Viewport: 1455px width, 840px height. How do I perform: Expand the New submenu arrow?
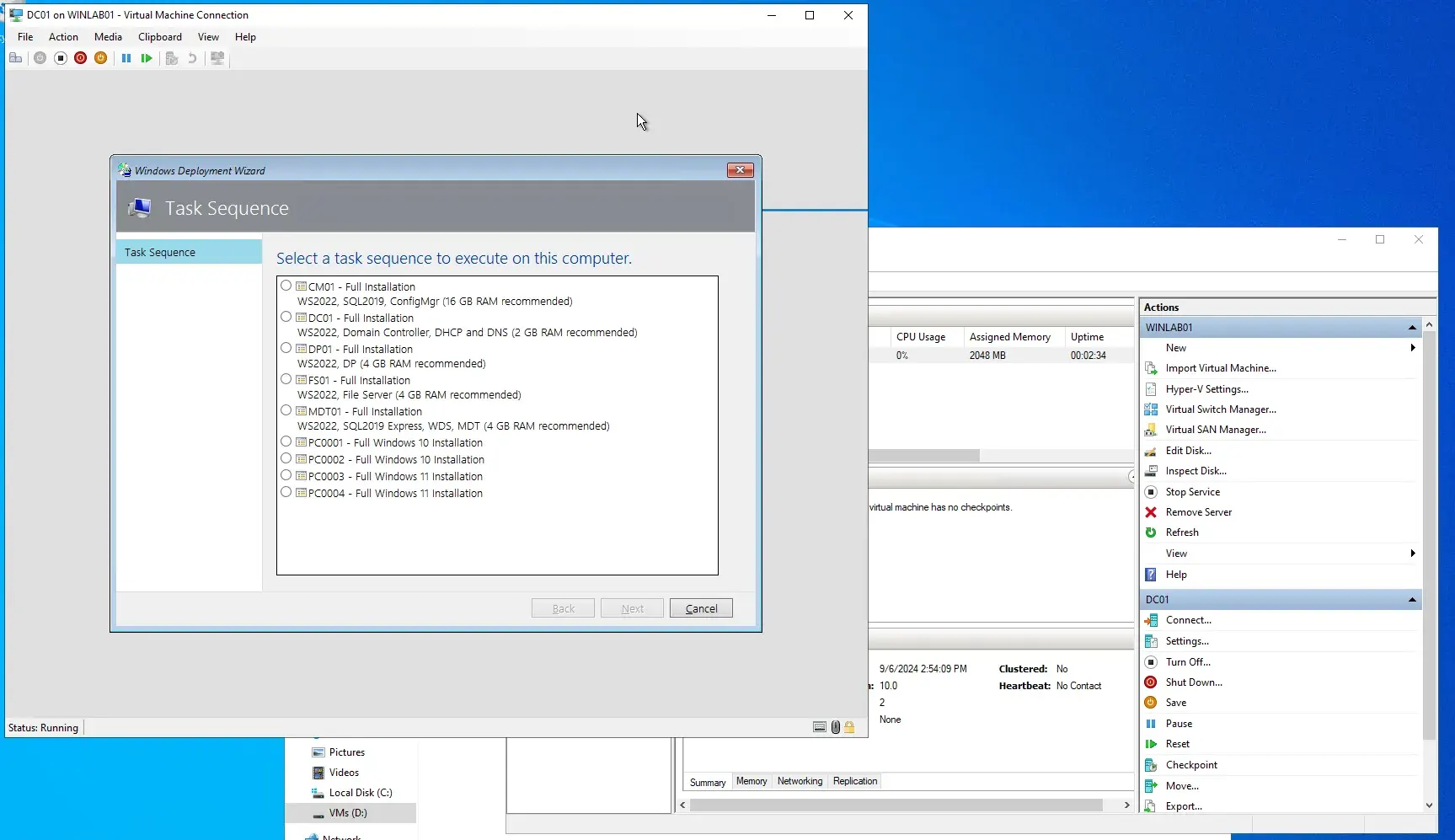click(1413, 348)
